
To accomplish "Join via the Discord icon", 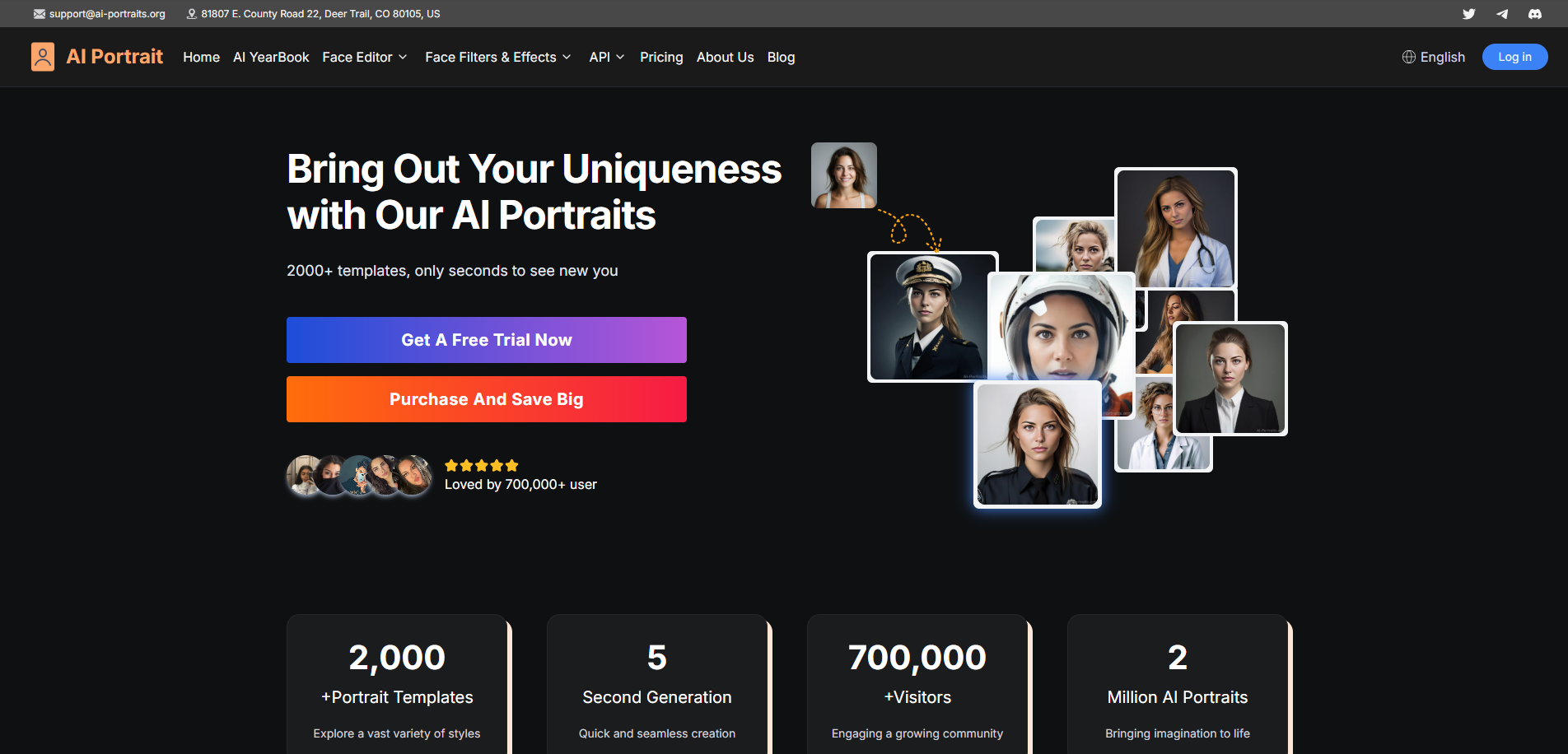I will click(x=1534, y=14).
